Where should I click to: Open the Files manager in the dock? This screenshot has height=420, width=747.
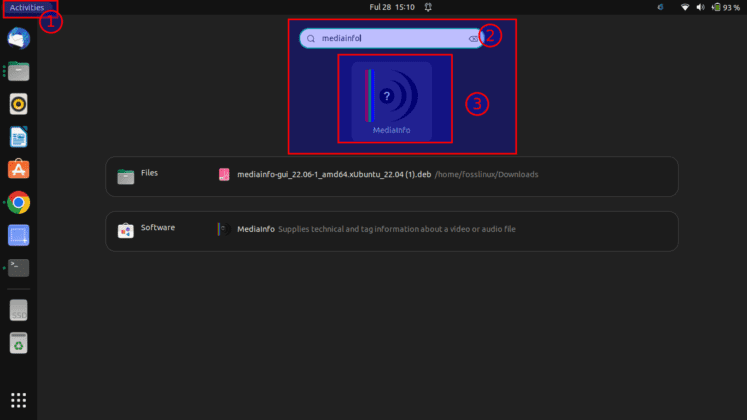tap(18, 71)
